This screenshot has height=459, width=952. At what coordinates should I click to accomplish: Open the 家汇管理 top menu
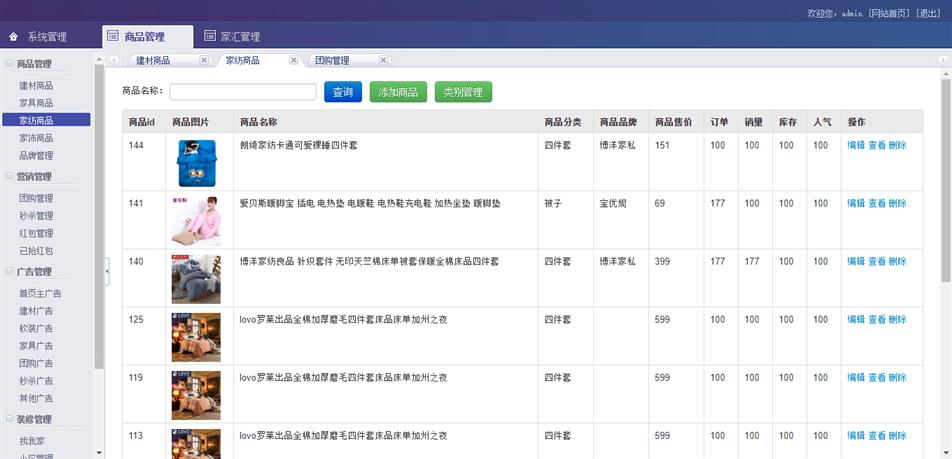pos(240,37)
